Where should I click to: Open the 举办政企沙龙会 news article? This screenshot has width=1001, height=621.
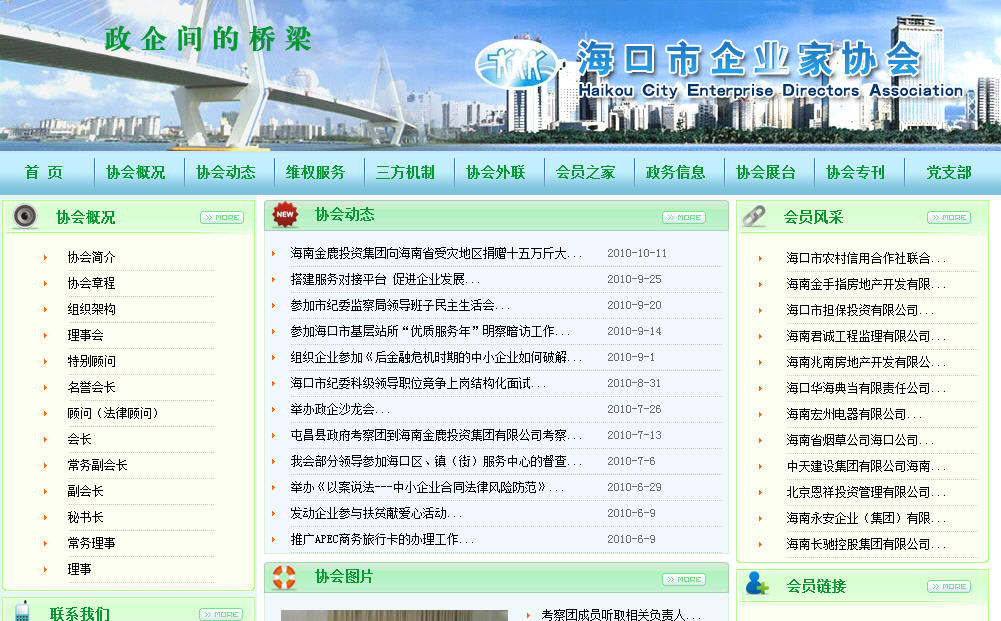[x=340, y=409]
